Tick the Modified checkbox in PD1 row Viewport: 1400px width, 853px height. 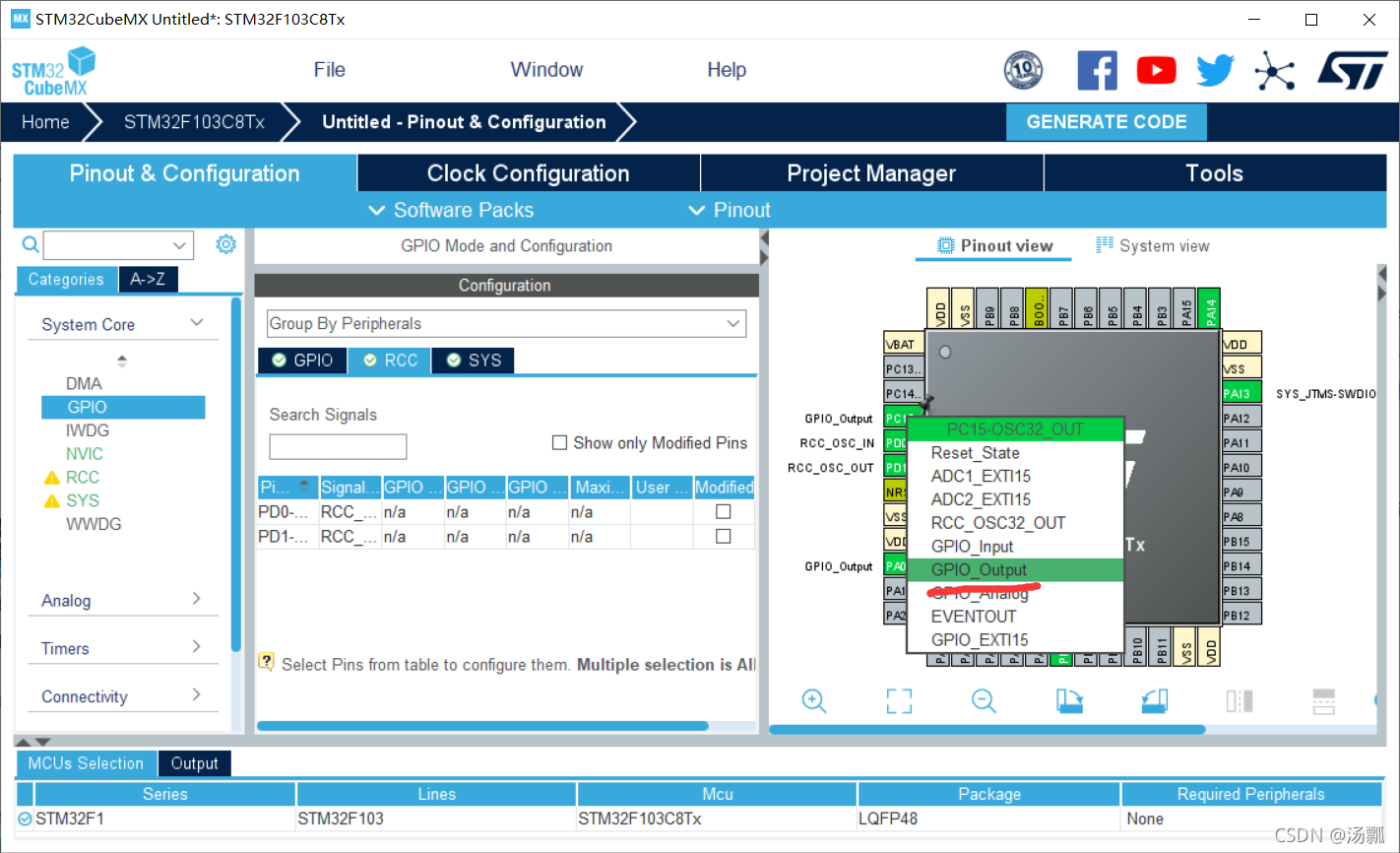coord(723,536)
